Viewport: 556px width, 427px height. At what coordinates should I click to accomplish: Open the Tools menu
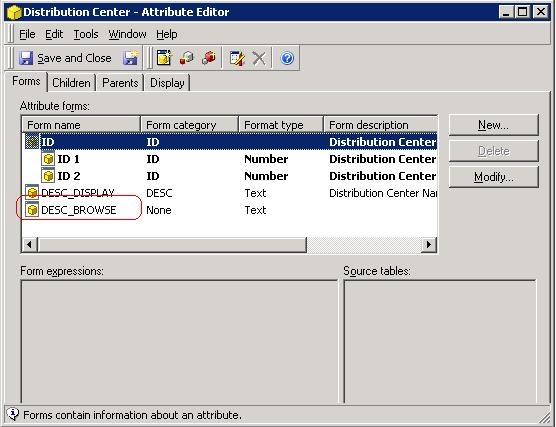pos(86,34)
